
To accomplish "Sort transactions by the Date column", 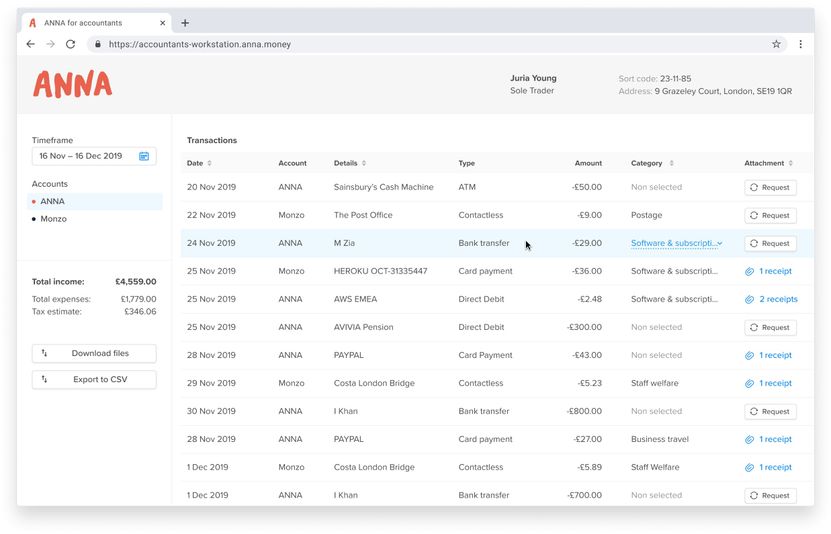I will (199, 163).
